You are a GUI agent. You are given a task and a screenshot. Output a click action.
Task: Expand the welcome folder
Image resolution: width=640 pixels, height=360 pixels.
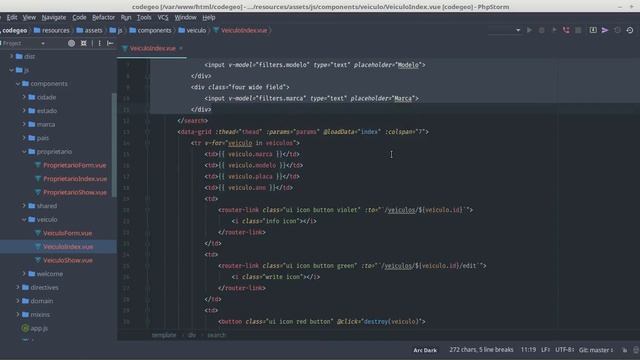tap(24, 274)
